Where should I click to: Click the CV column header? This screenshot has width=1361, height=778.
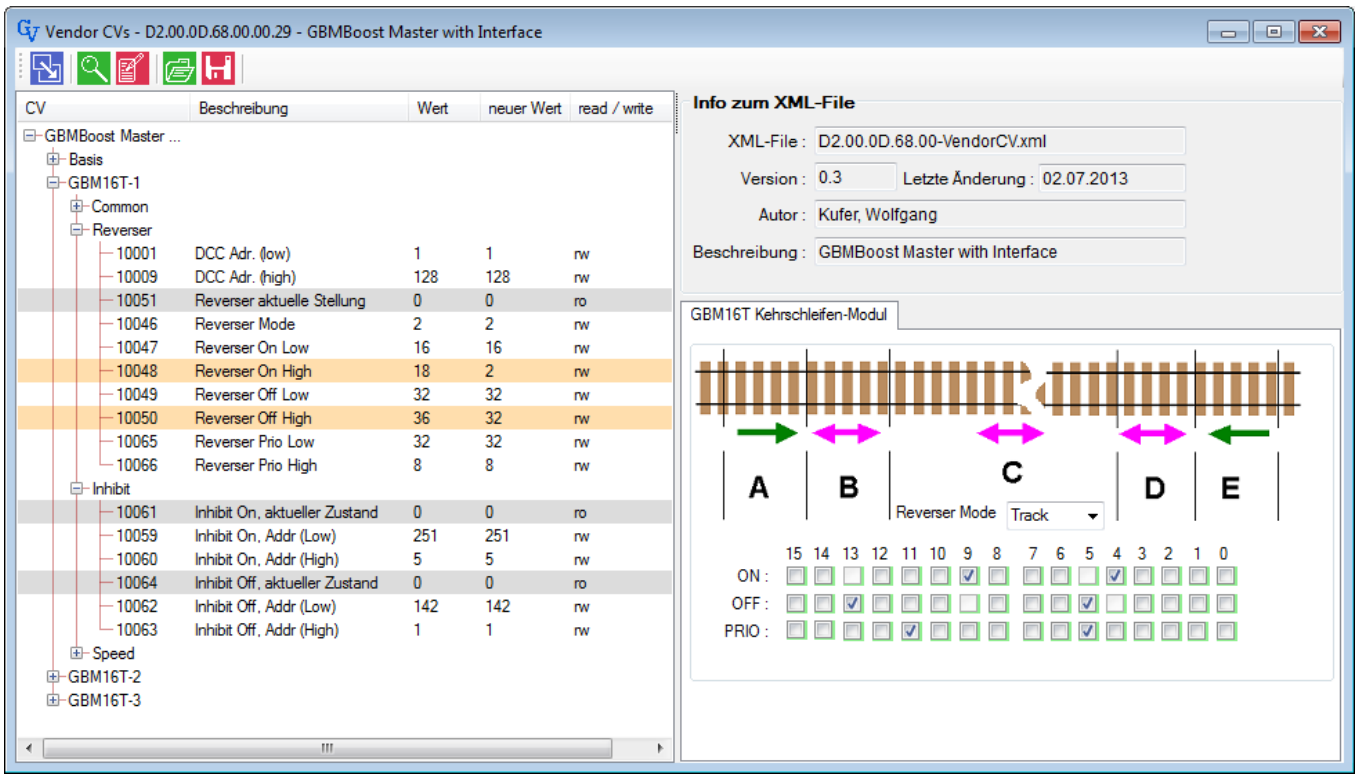coord(104,108)
